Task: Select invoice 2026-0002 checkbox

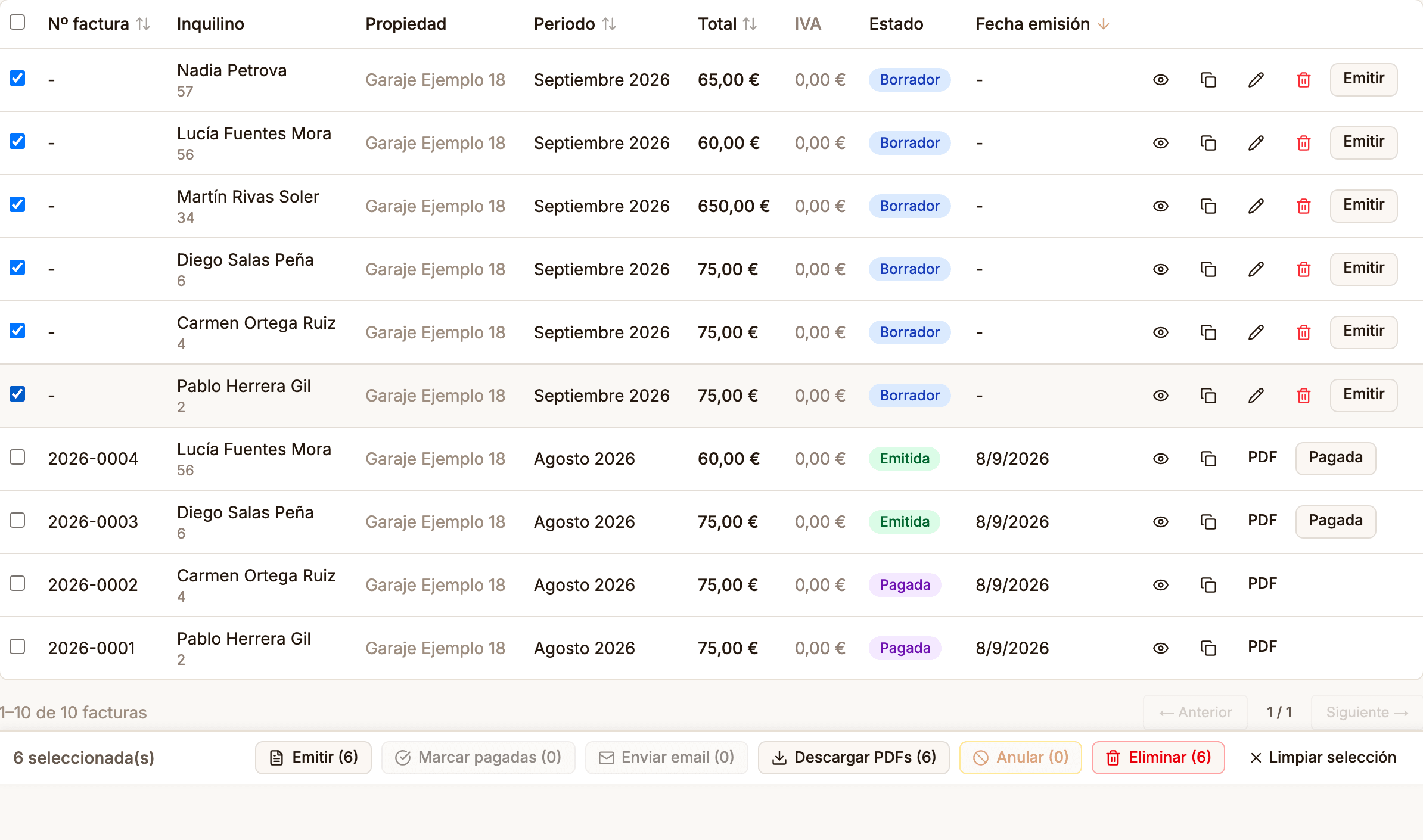Action: coord(17,583)
